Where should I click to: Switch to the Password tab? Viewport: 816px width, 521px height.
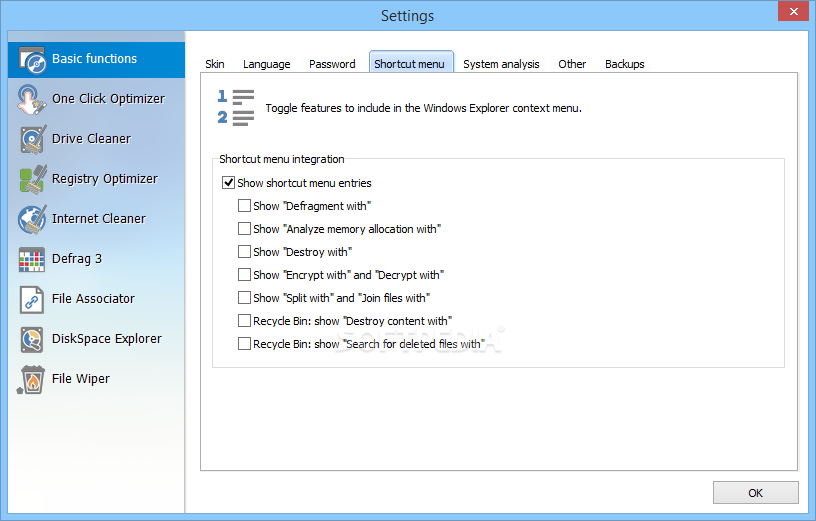point(332,64)
